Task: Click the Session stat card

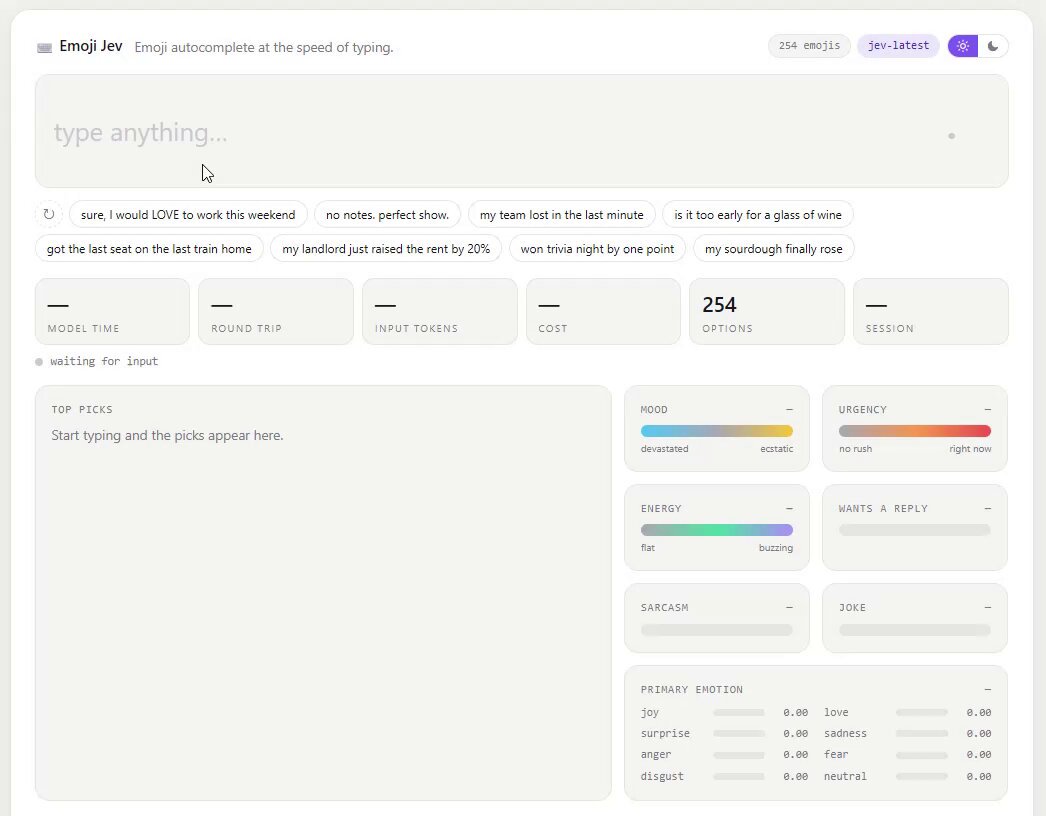Action: click(x=931, y=312)
